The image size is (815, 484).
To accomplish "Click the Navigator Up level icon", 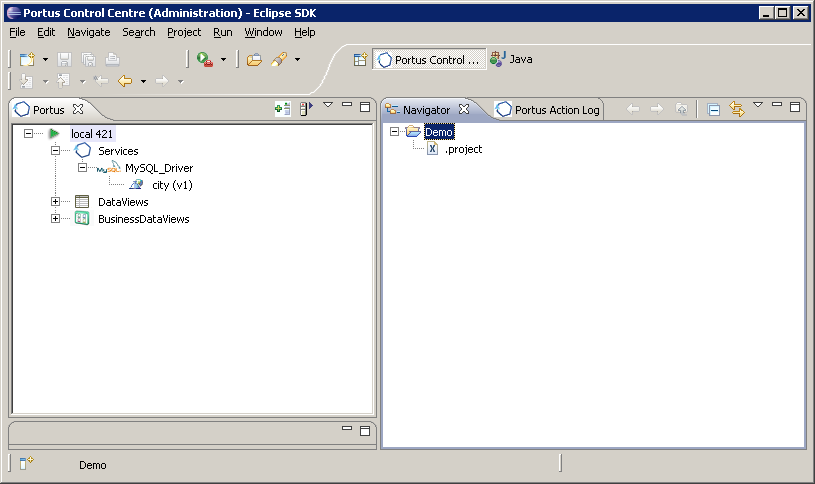I will [681, 109].
